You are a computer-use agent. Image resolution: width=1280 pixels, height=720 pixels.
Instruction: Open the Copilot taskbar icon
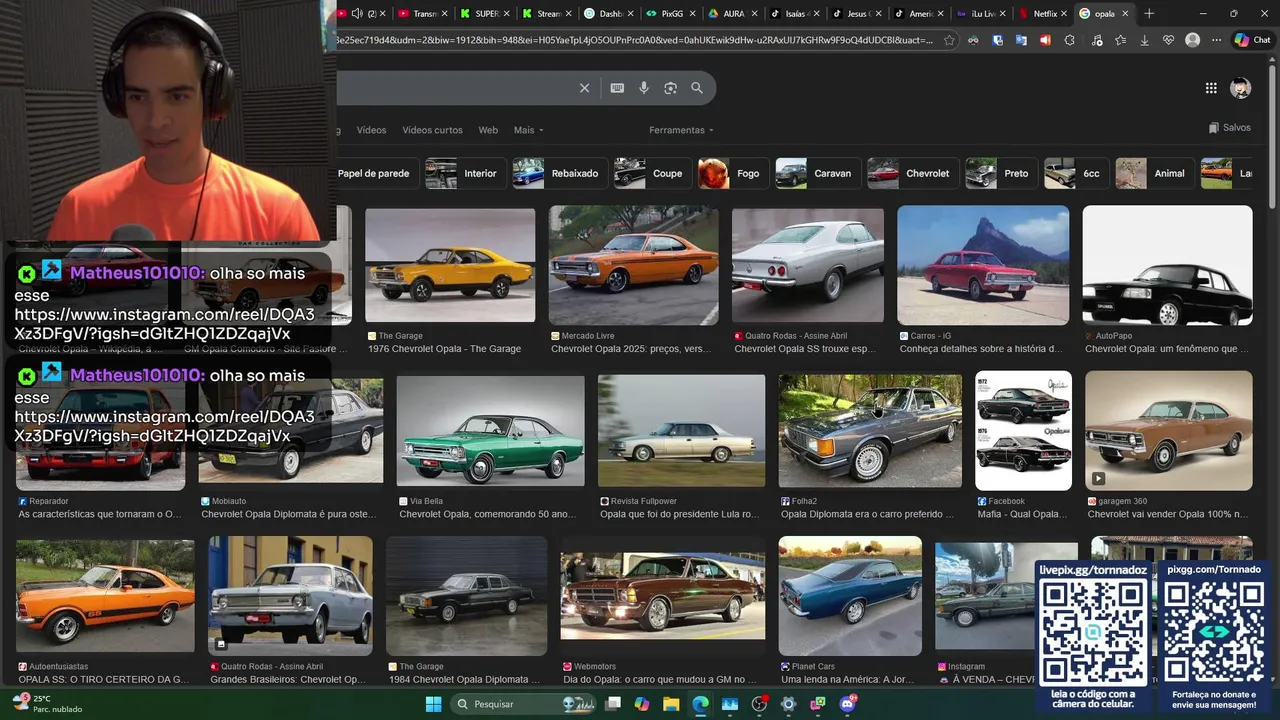(642, 704)
